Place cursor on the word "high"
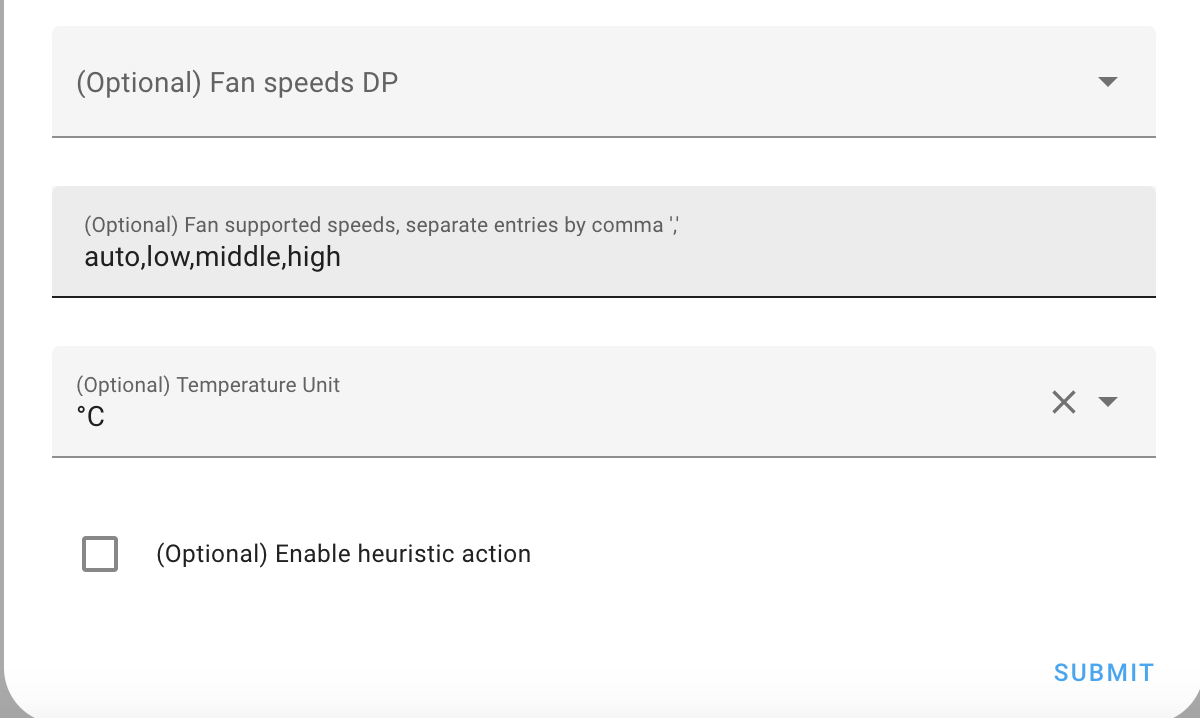Image resolution: width=1200 pixels, height=718 pixels. click(x=314, y=257)
